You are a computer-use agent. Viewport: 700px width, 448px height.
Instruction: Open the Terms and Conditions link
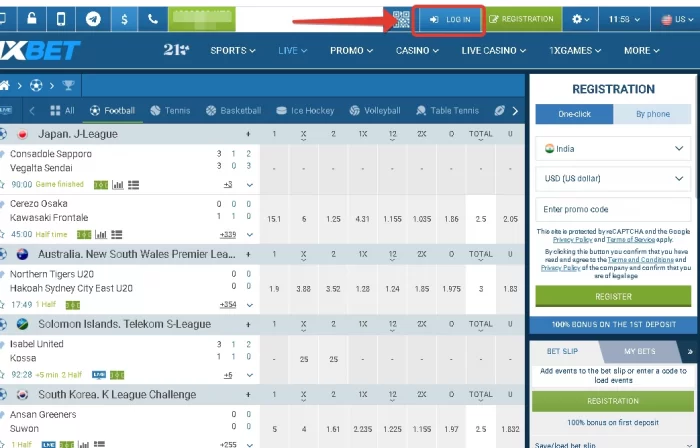[x=640, y=260]
